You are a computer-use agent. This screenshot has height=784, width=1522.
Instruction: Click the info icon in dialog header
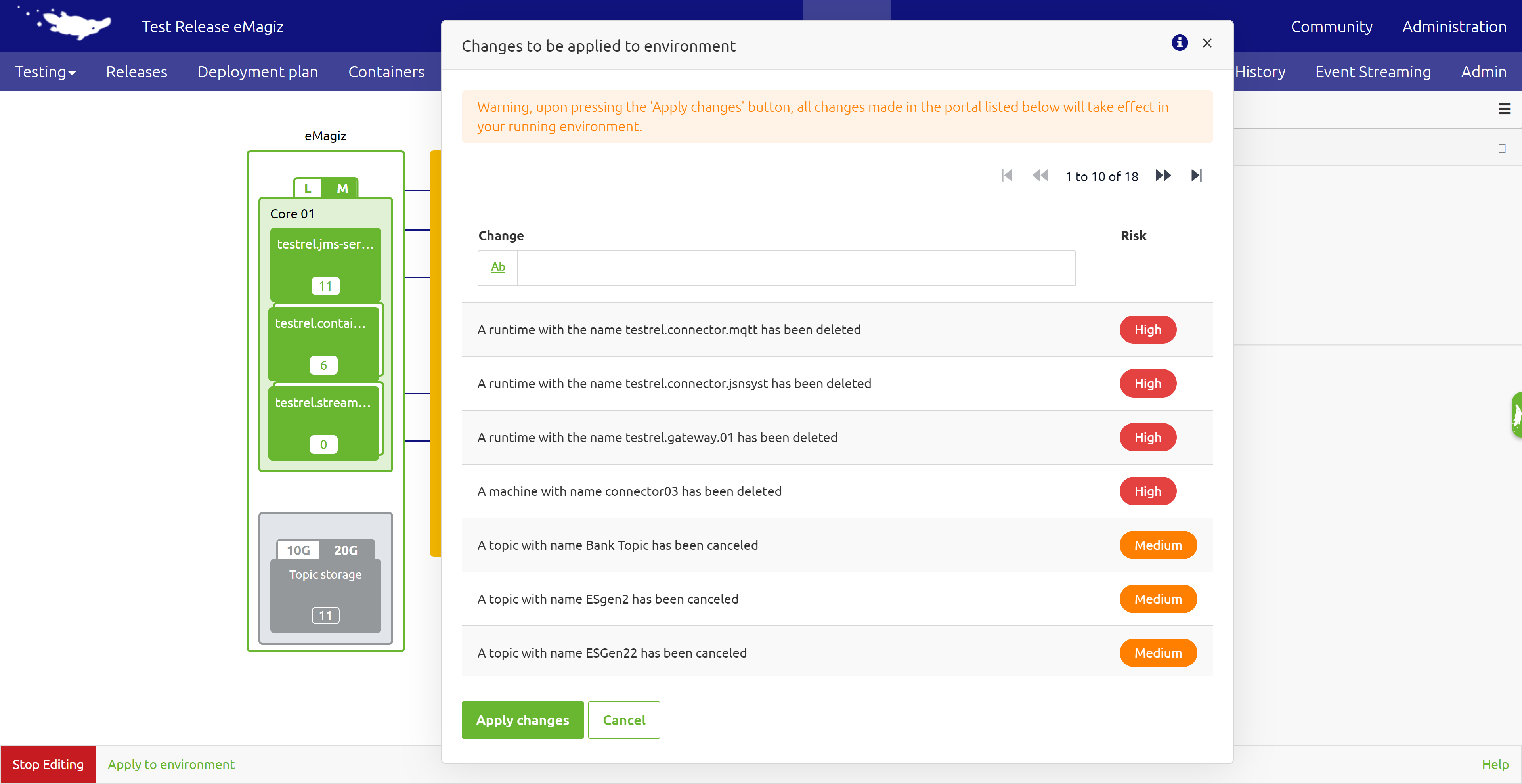pos(1179,43)
